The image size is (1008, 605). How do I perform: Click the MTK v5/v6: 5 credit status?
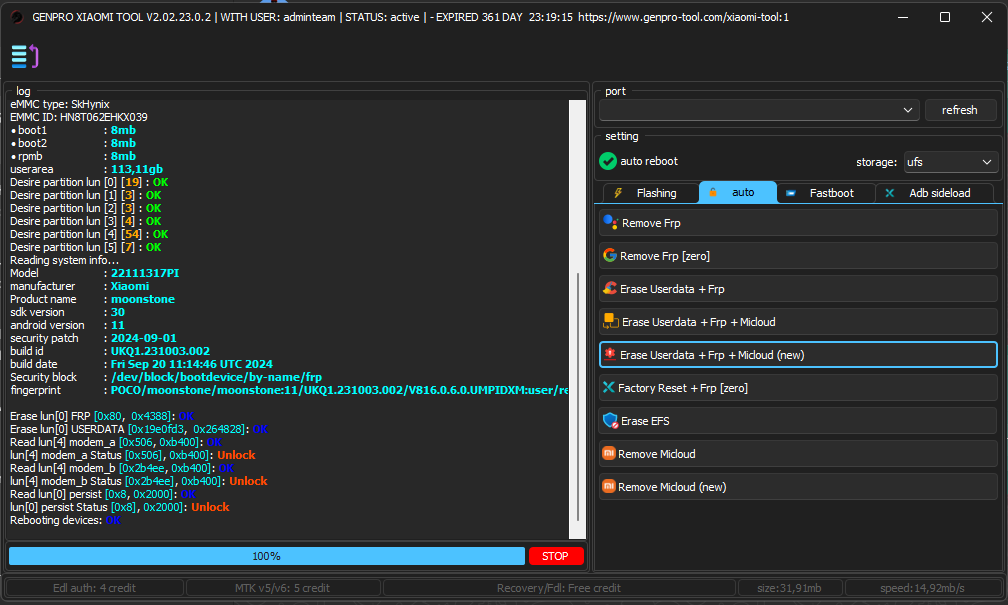(x=283, y=588)
